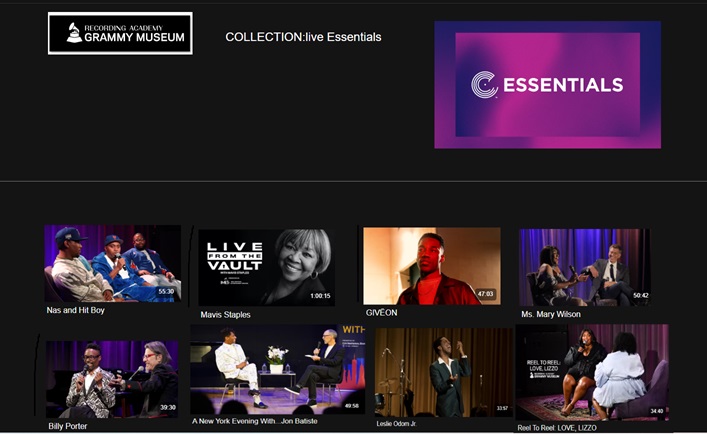Click the spiral Essentials logo icon
The width and height of the screenshot is (707, 434).
484,84
